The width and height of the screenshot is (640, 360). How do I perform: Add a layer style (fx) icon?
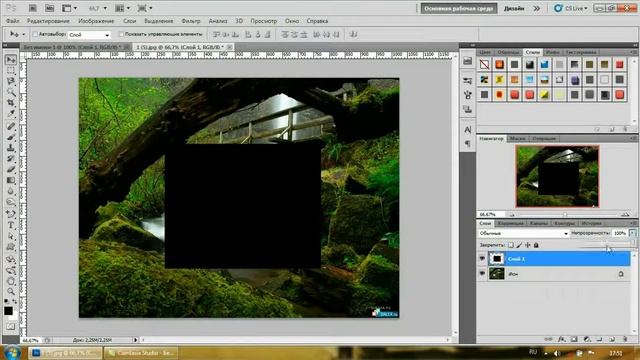[x=562, y=339]
